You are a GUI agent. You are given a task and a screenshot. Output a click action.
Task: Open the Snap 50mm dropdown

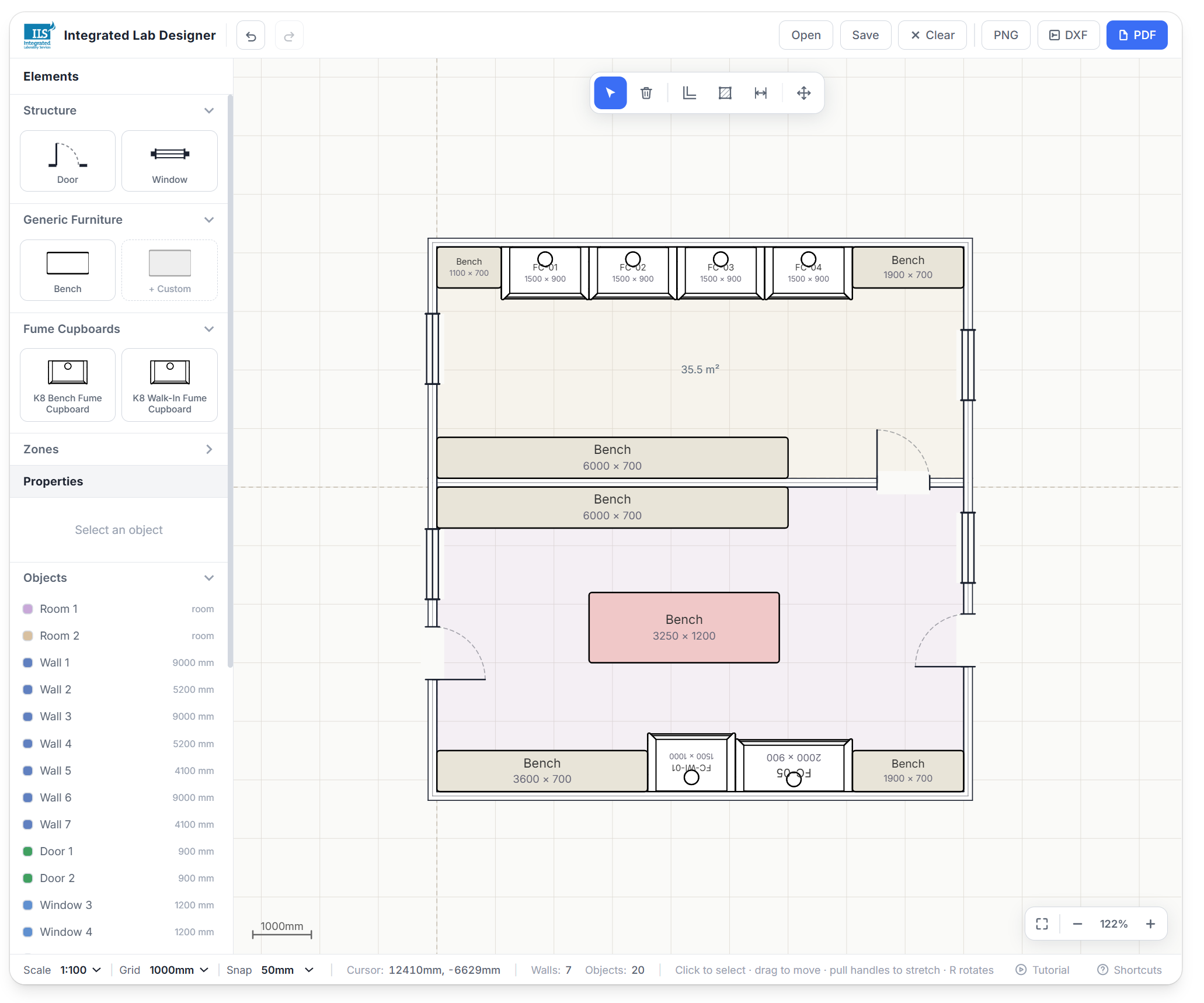(287, 970)
